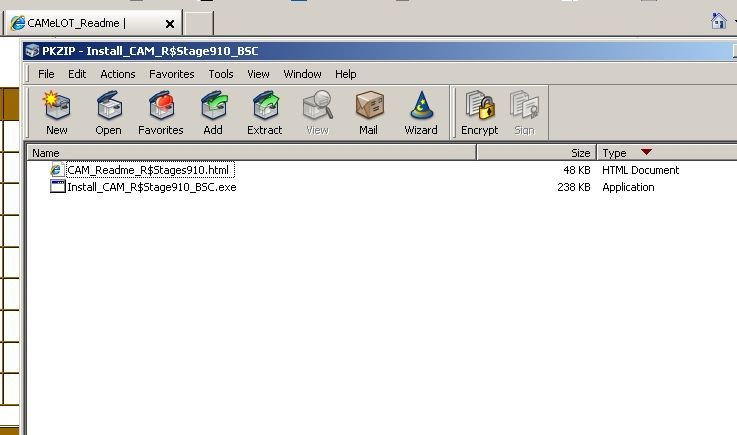Open the Edit menu
Image resolution: width=737 pixels, height=435 pixels.
click(77, 74)
